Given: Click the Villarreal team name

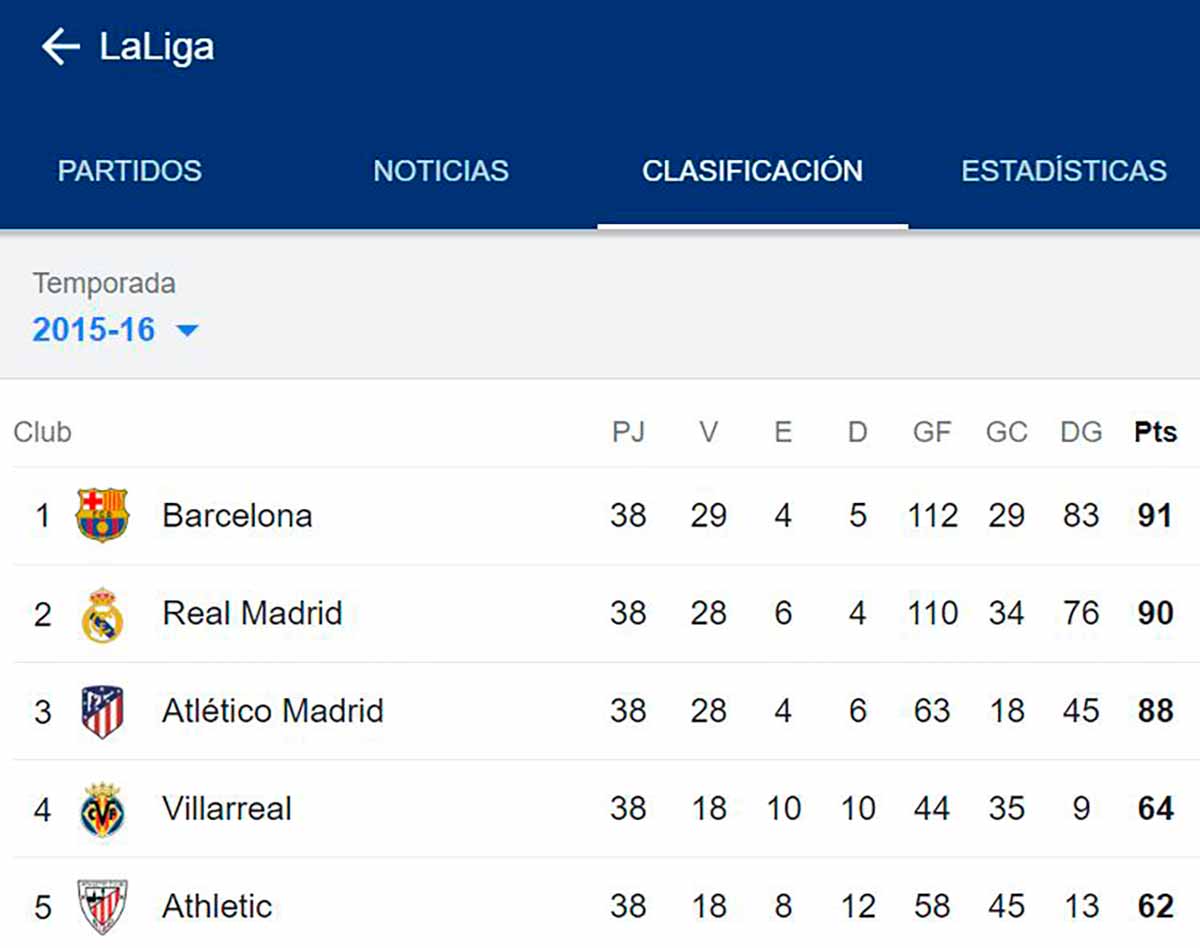Looking at the screenshot, I should tap(227, 809).
